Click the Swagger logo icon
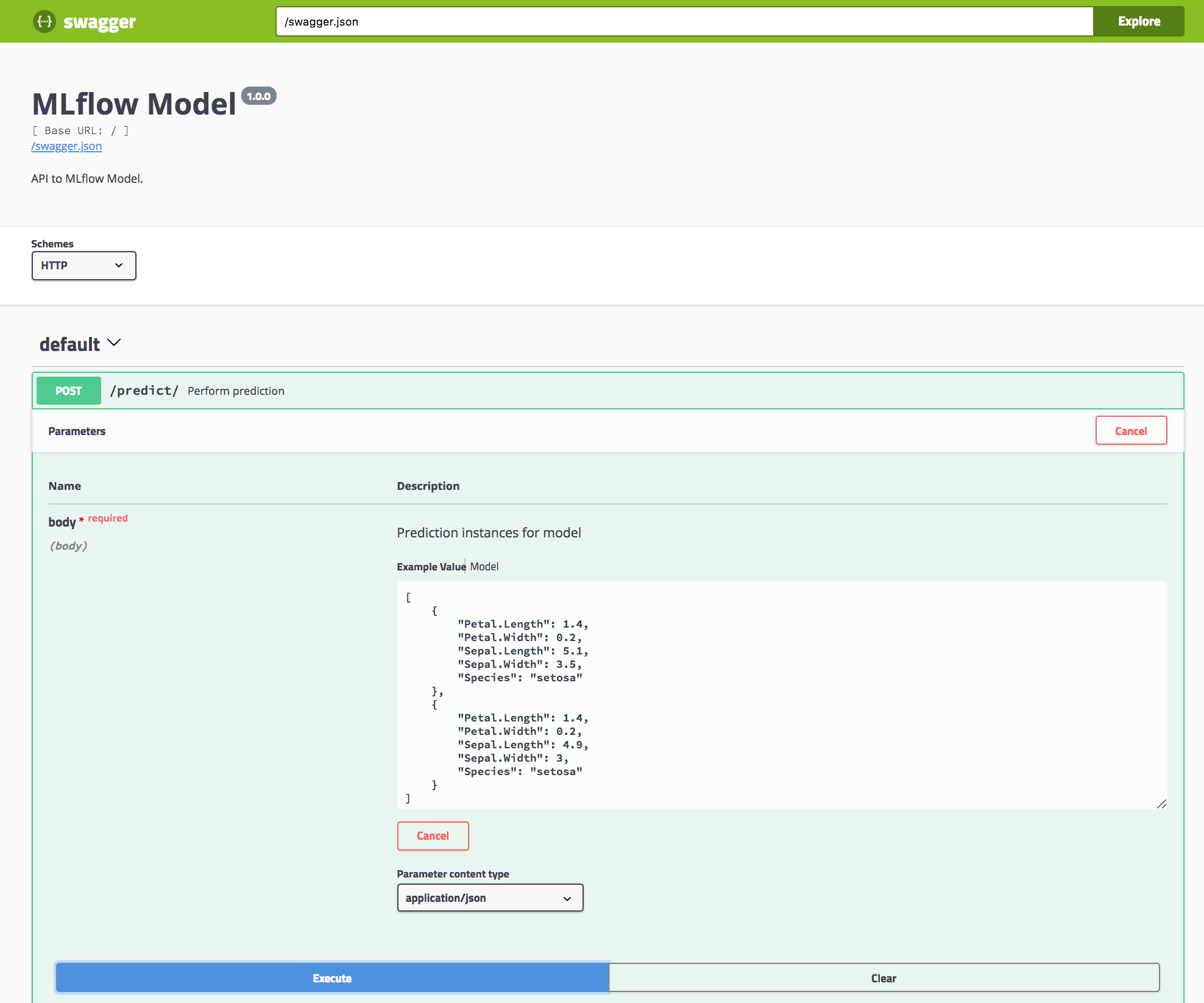The height and width of the screenshot is (1003, 1204). [44, 22]
